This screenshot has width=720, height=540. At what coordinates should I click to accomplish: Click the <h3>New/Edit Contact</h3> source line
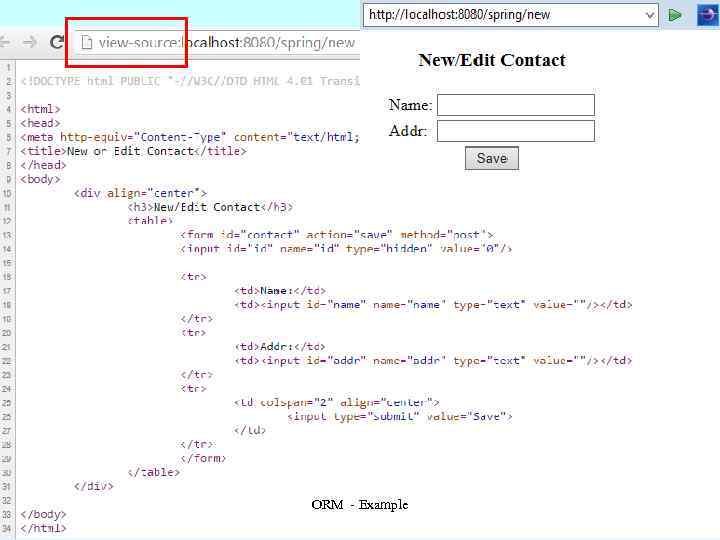[x=210, y=207]
